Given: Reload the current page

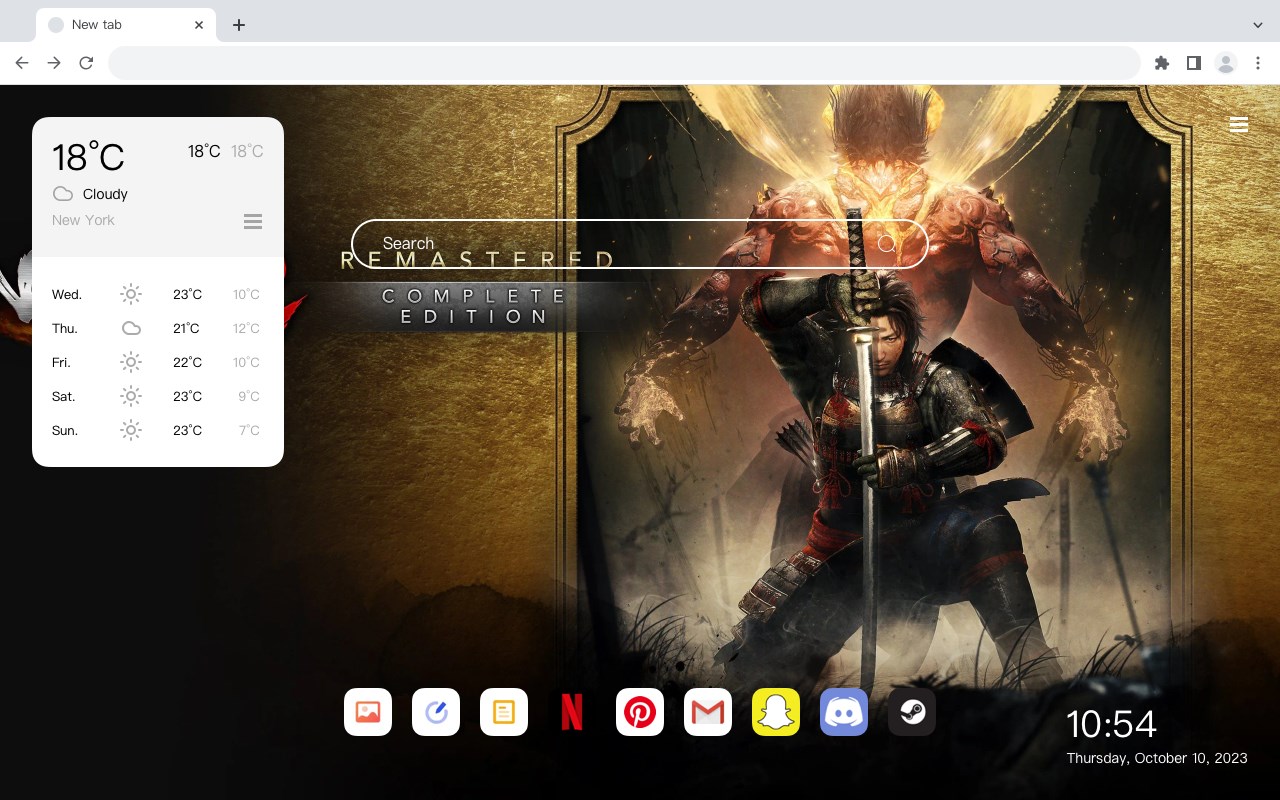Looking at the screenshot, I should 86,63.
